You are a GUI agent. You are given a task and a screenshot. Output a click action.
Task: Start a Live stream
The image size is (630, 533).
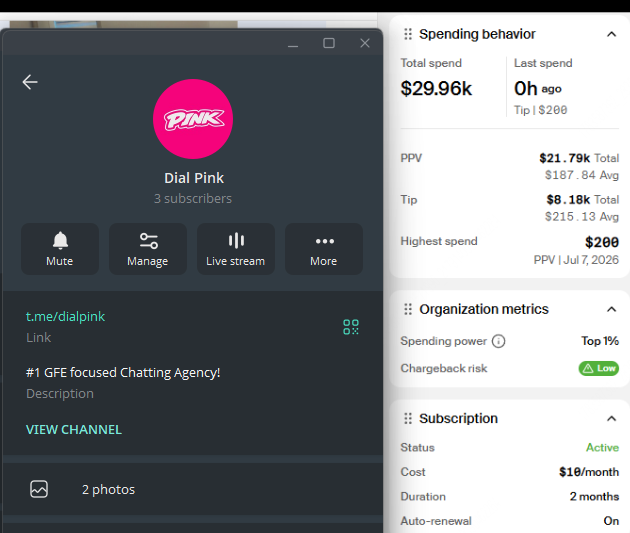[x=236, y=249]
